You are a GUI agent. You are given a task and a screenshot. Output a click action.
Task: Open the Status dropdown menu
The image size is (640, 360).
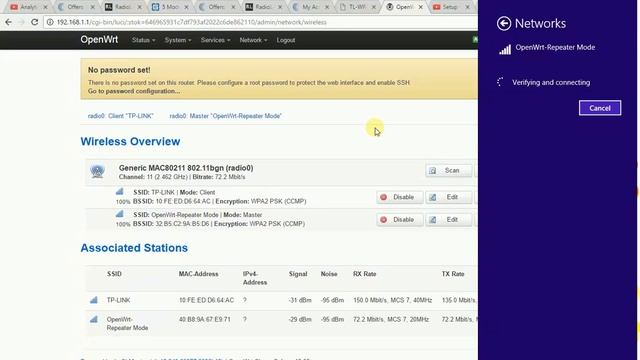click(143, 40)
